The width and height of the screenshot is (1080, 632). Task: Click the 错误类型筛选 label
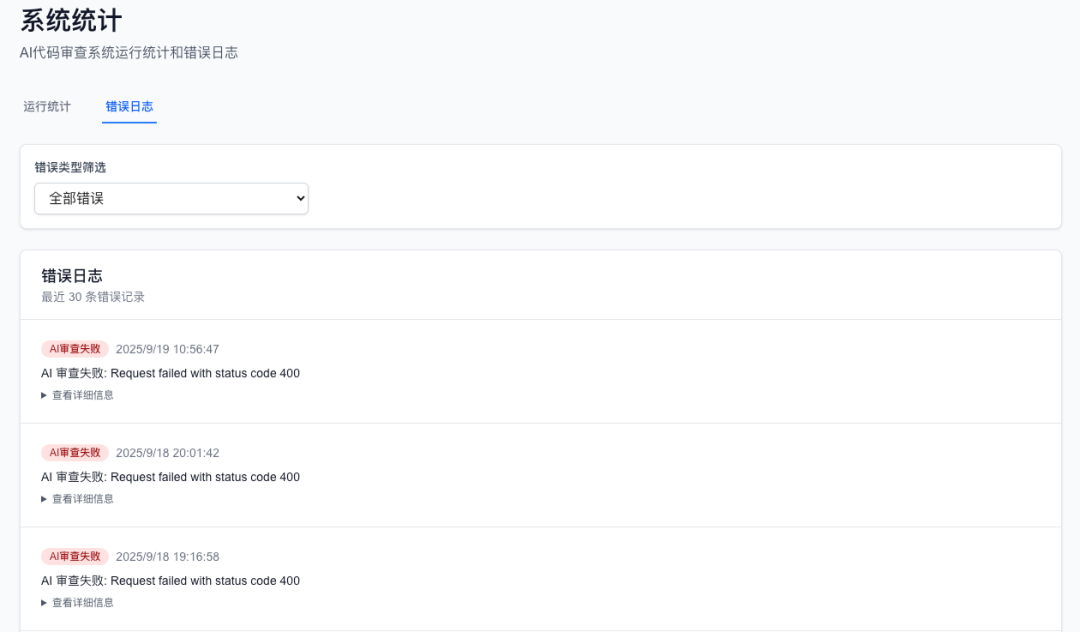pyautogui.click(x=70, y=167)
